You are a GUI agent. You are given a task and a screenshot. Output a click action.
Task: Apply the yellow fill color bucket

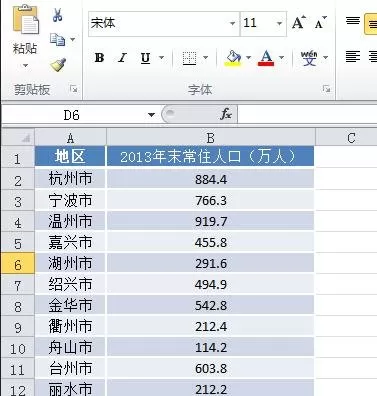[x=233, y=58]
